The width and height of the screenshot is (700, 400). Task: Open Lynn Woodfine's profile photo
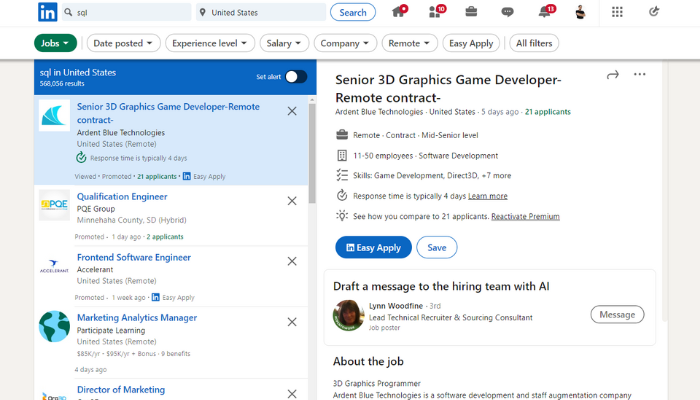click(x=349, y=315)
